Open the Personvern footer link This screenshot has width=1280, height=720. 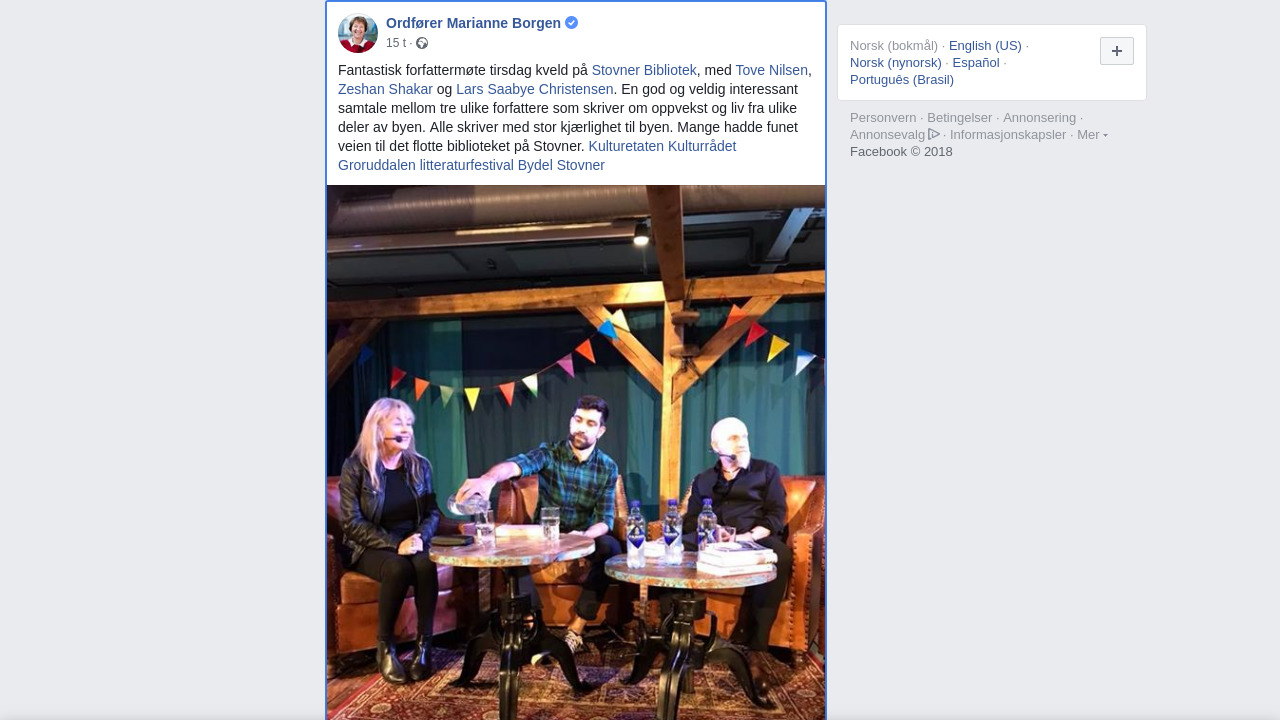(883, 117)
